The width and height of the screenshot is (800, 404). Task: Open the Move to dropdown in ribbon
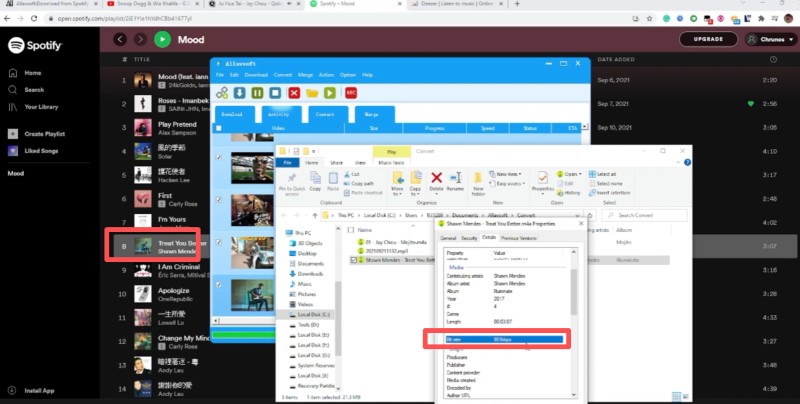pos(397,185)
